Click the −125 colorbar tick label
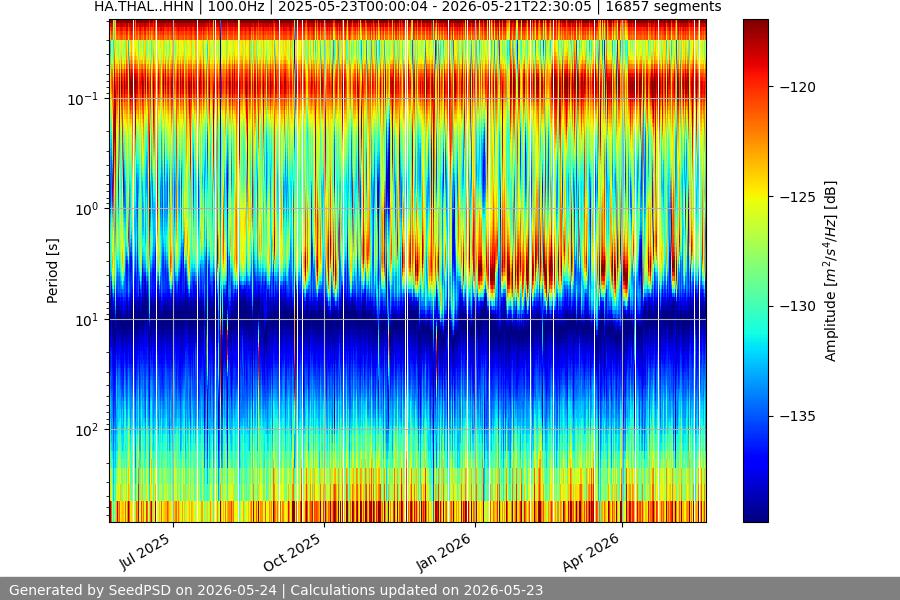 pos(798,197)
